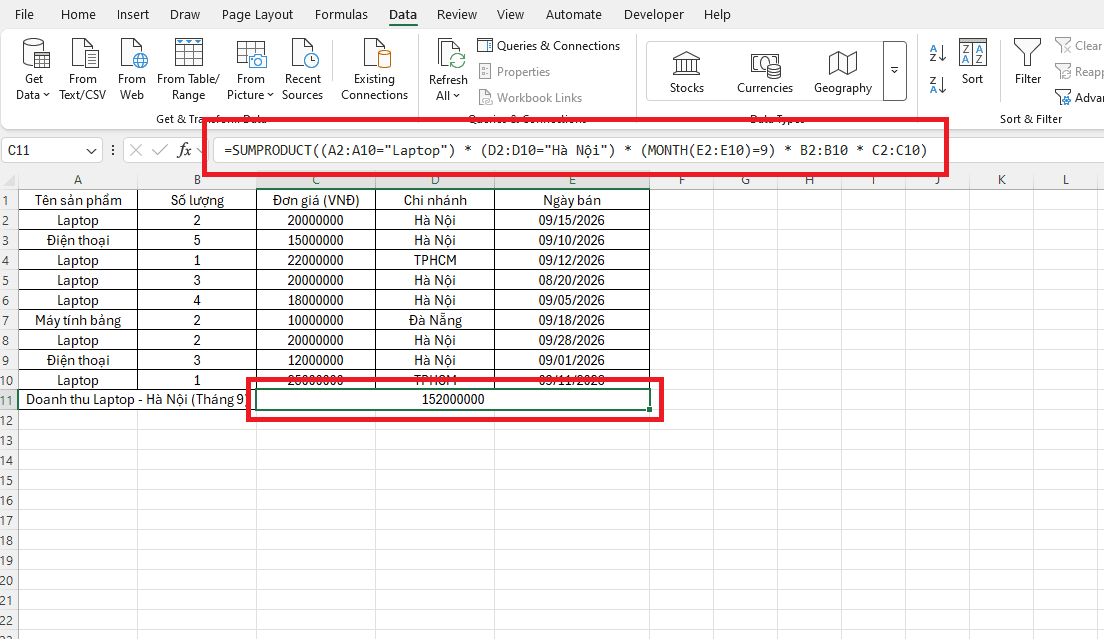Image resolution: width=1104 pixels, height=639 pixels.
Task: Click the 'Tên sản phẩm' header cell
Action: (x=78, y=200)
